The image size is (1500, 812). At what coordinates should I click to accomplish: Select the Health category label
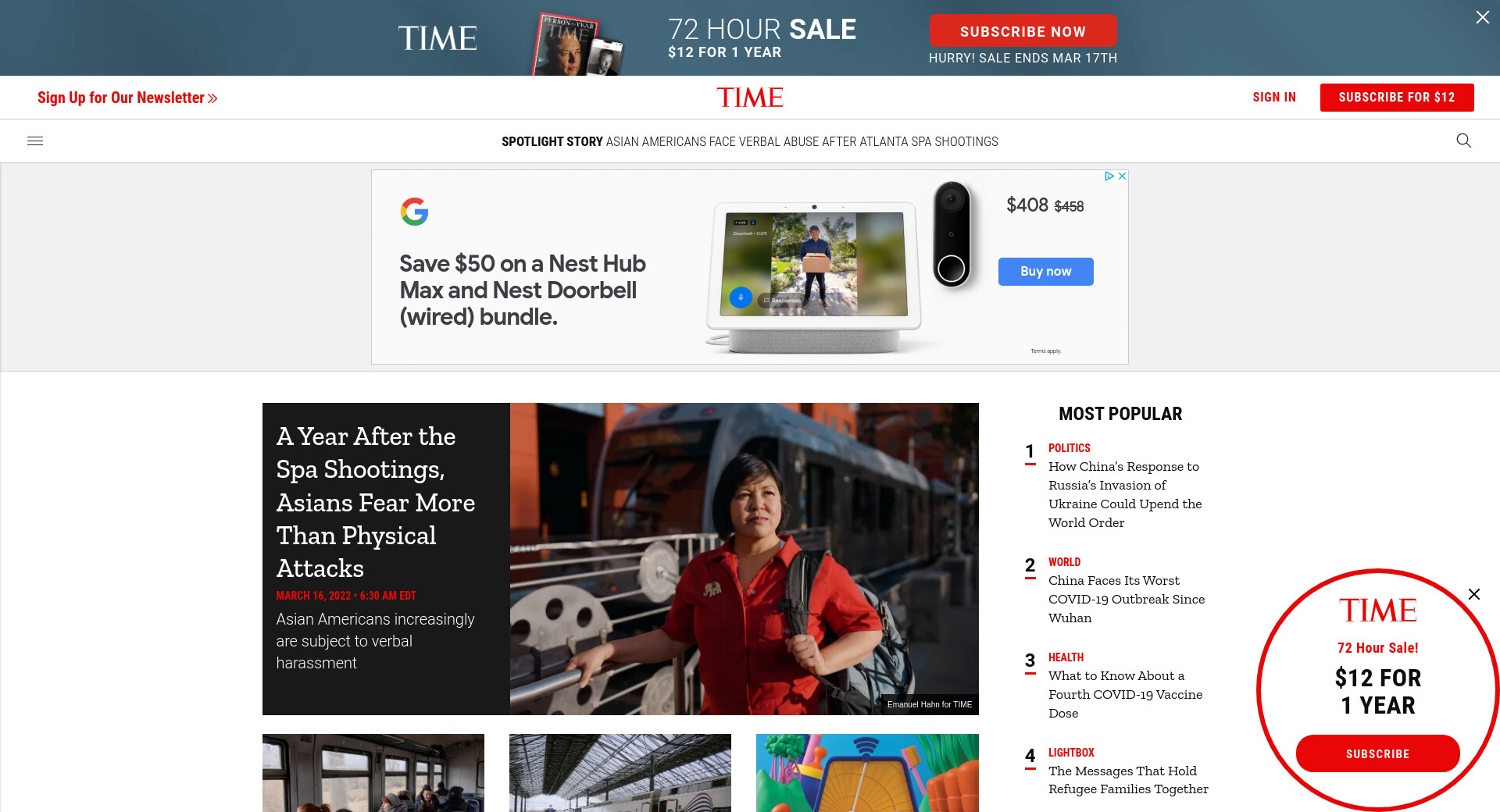click(1066, 657)
